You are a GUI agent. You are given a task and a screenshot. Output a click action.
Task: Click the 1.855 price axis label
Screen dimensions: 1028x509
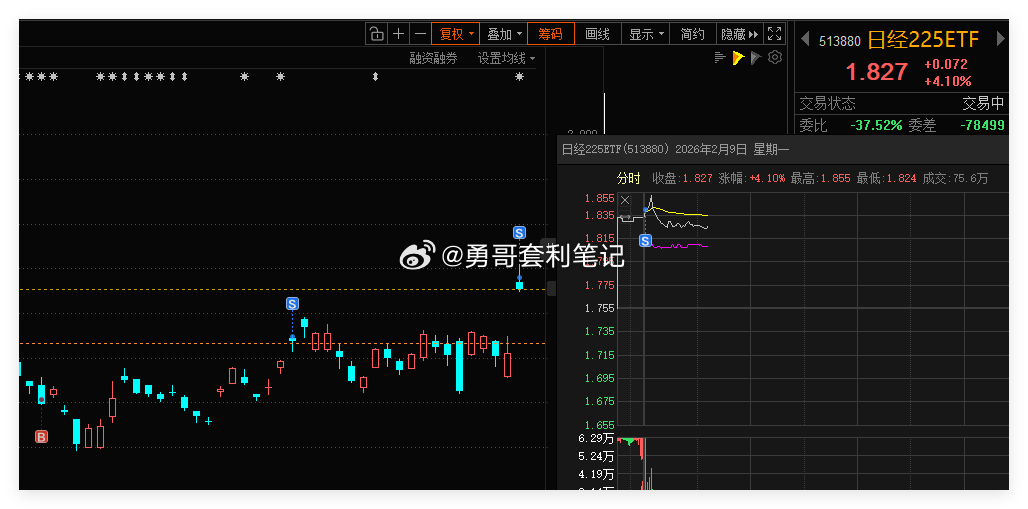point(601,198)
